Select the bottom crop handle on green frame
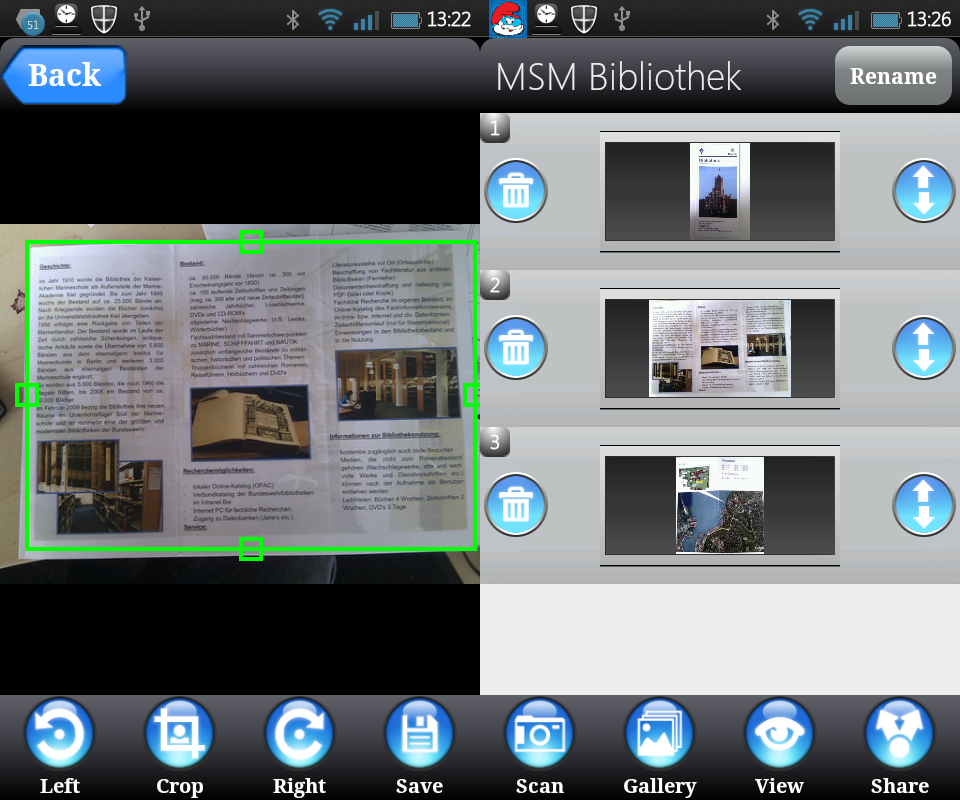The image size is (960, 800). click(251, 548)
